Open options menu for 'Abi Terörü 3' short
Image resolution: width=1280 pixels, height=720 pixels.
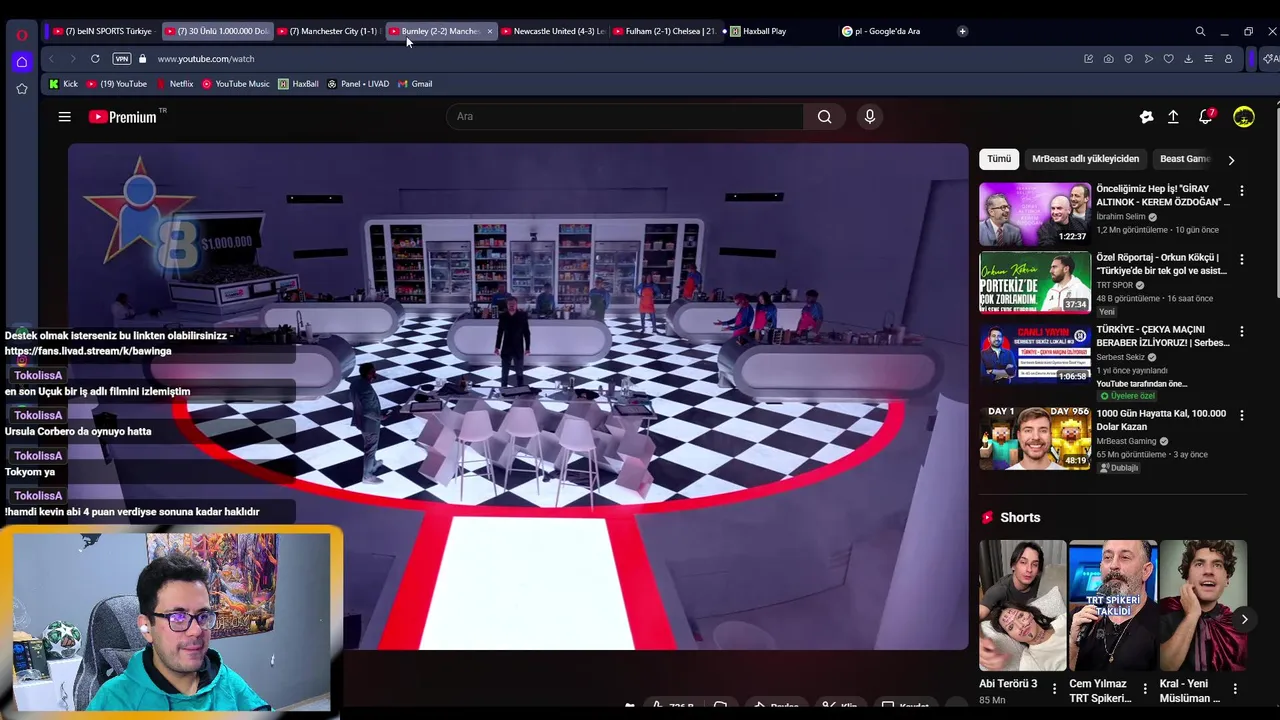[x=1054, y=687]
